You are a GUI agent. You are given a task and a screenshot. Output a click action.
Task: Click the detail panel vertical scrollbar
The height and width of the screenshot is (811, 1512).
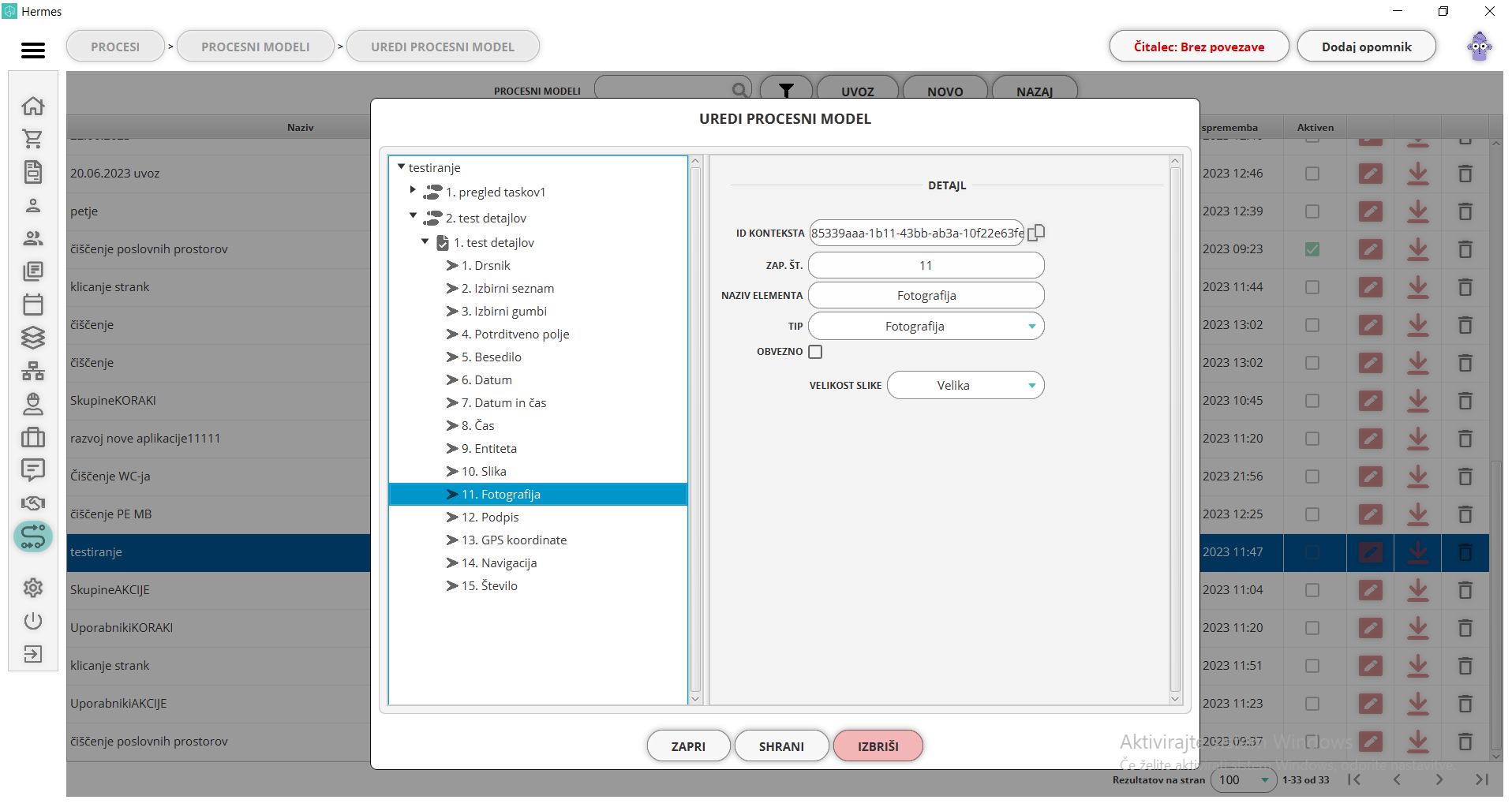click(x=1175, y=430)
